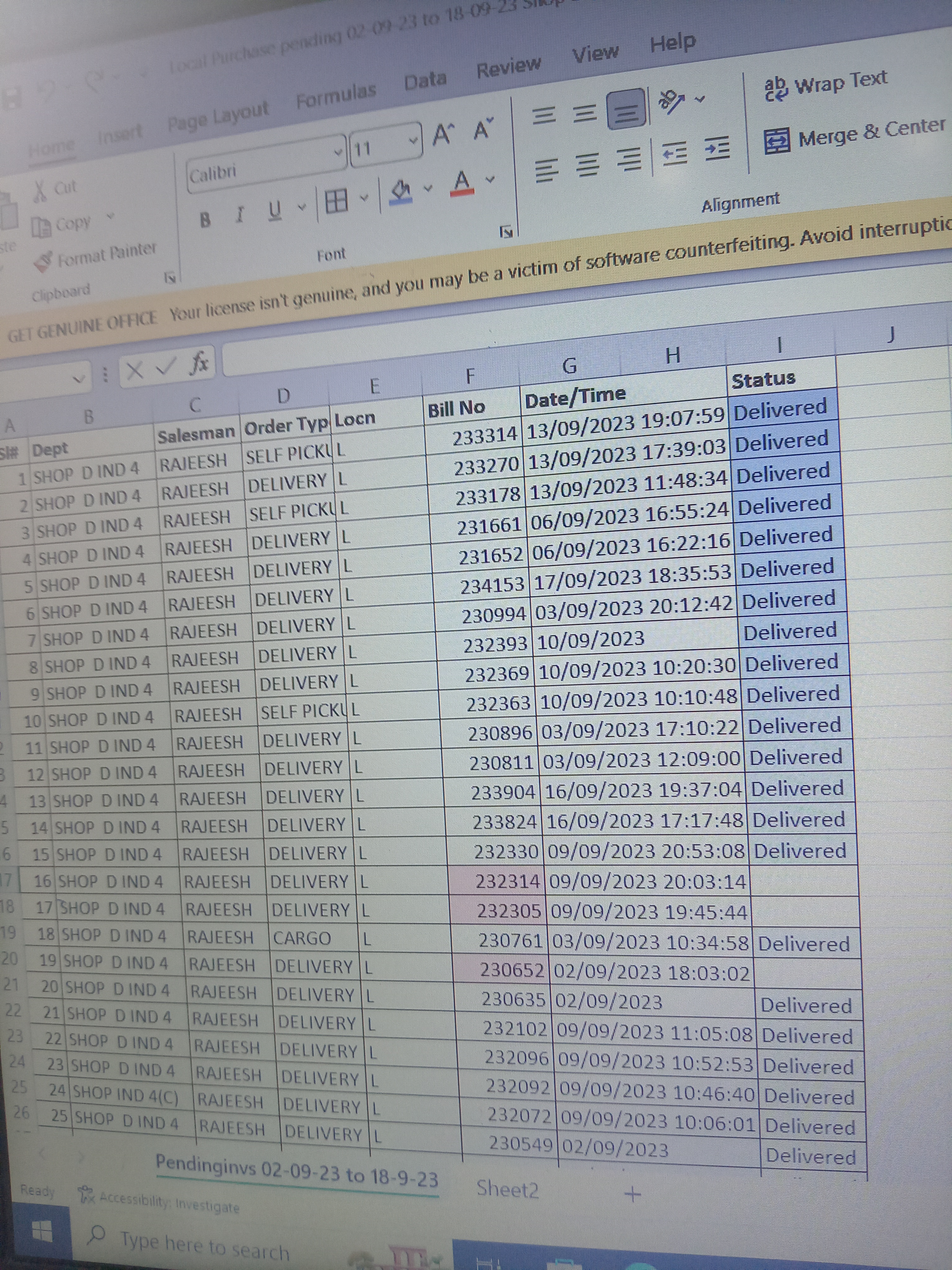Click Decrease Indent icon
This screenshot has height=1270, width=952.
tap(674, 154)
